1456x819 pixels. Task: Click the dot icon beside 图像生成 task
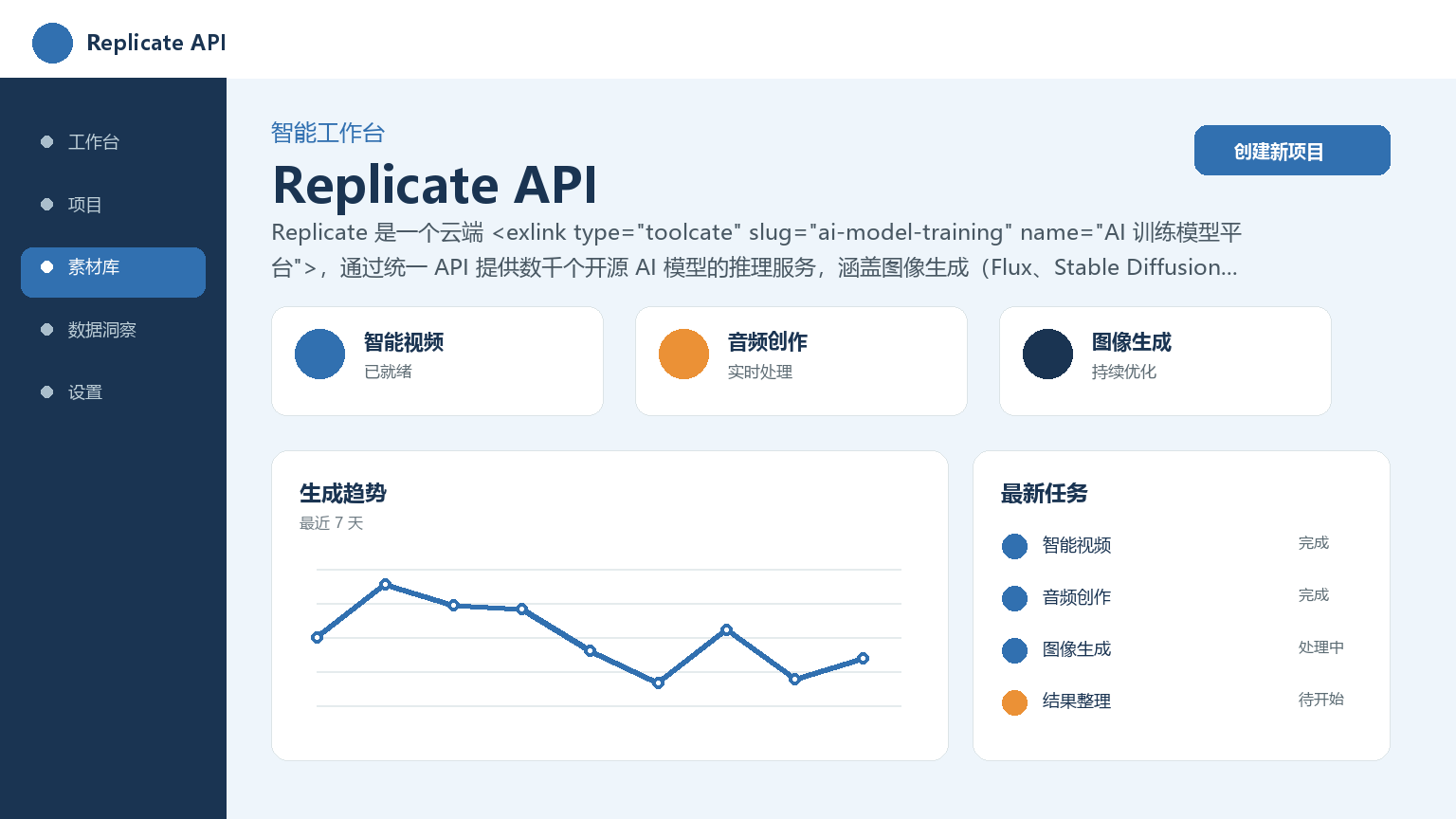pos(1014,650)
